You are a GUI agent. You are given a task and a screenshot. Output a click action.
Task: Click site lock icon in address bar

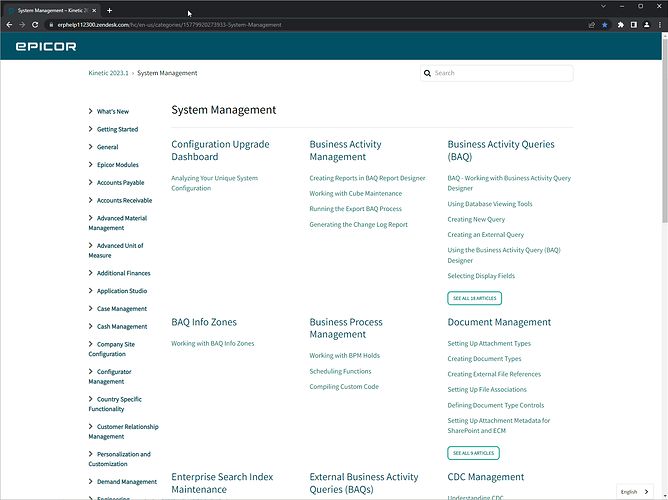pyautogui.click(x=51, y=25)
